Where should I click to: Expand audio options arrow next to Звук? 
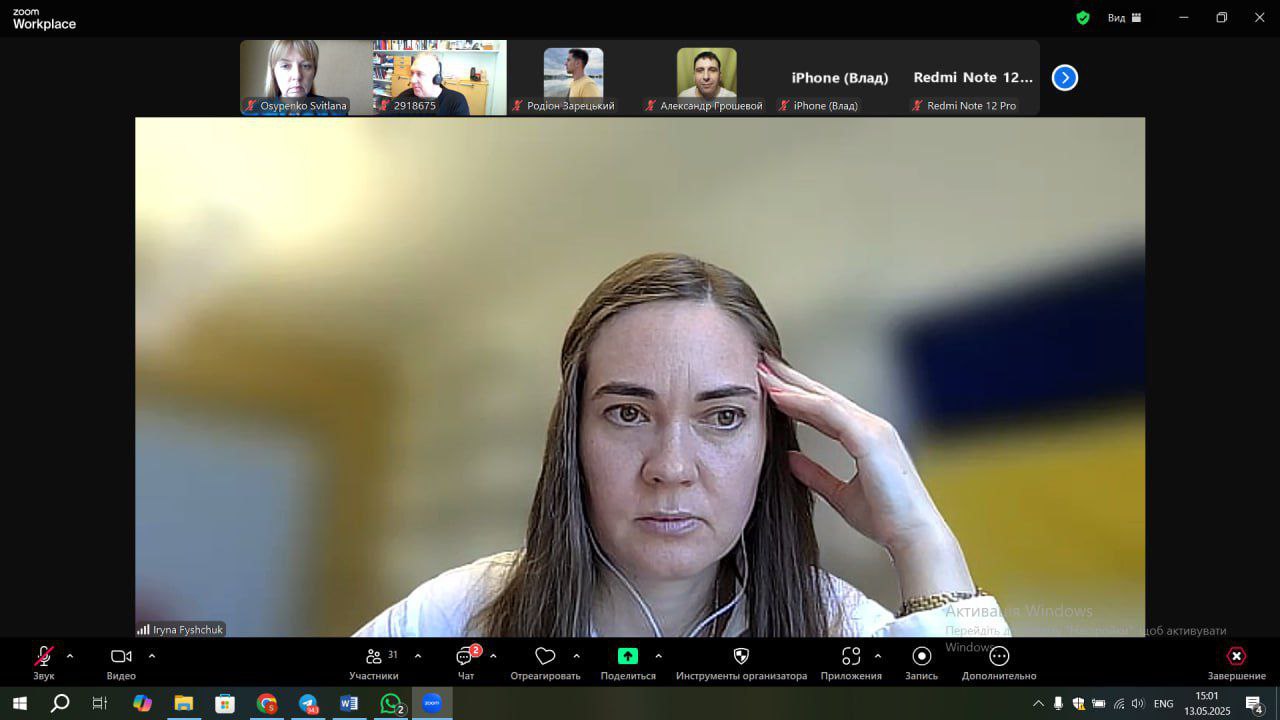pos(70,656)
